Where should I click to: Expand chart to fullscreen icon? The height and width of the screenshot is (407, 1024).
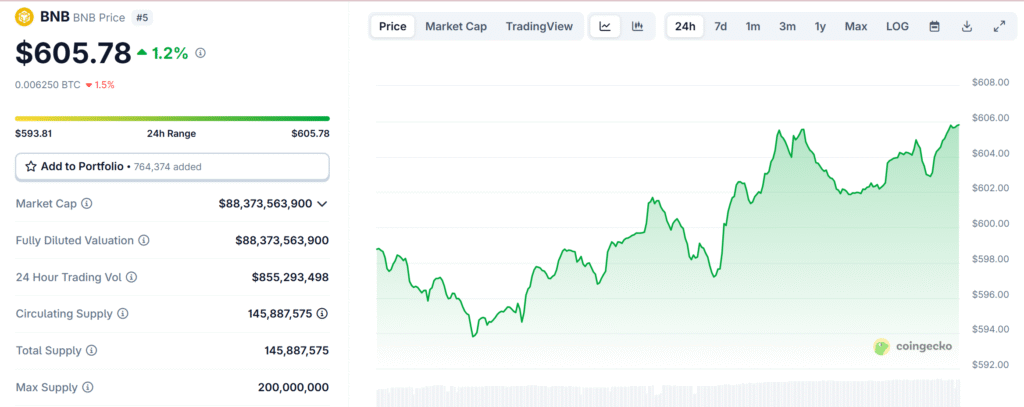click(x=999, y=27)
